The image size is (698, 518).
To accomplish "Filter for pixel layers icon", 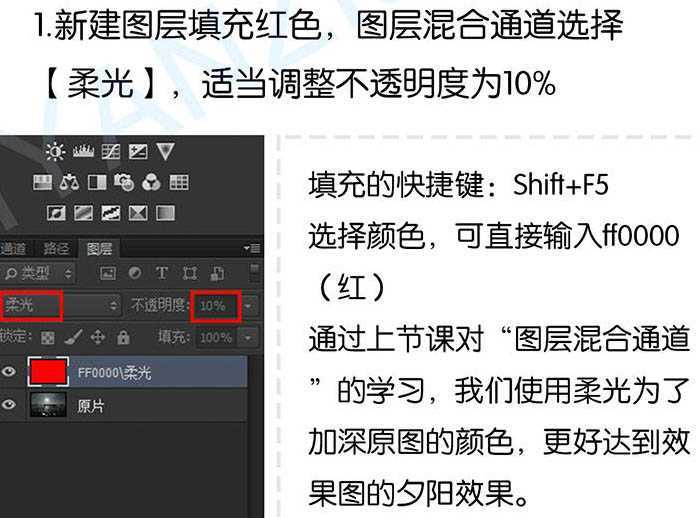I will tap(108, 273).
